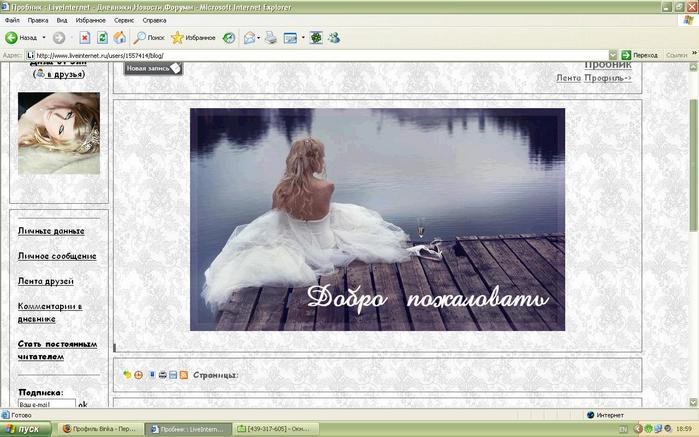Click the vertical scrollbar thumb
699x437 pixels.
(x=693, y=165)
